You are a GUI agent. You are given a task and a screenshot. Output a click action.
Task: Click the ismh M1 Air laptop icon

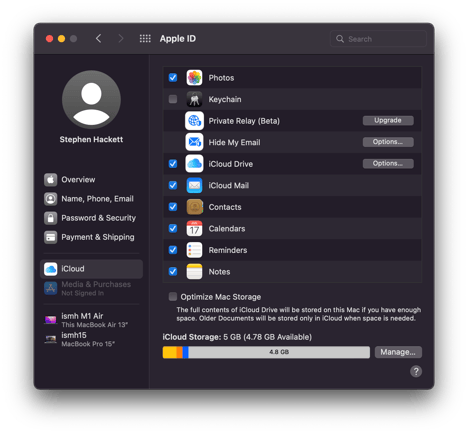pos(51,320)
